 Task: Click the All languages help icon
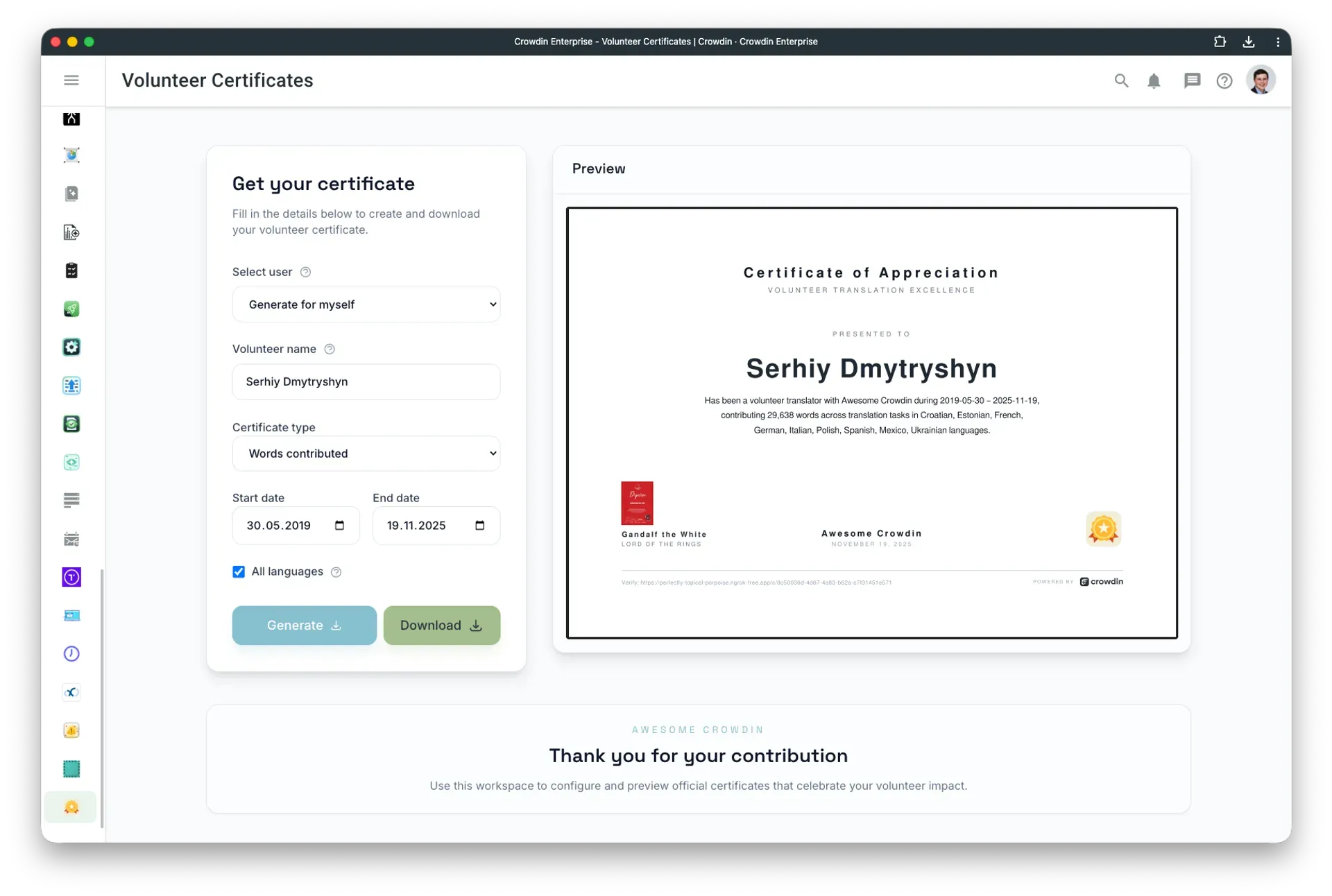(x=336, y=572)
